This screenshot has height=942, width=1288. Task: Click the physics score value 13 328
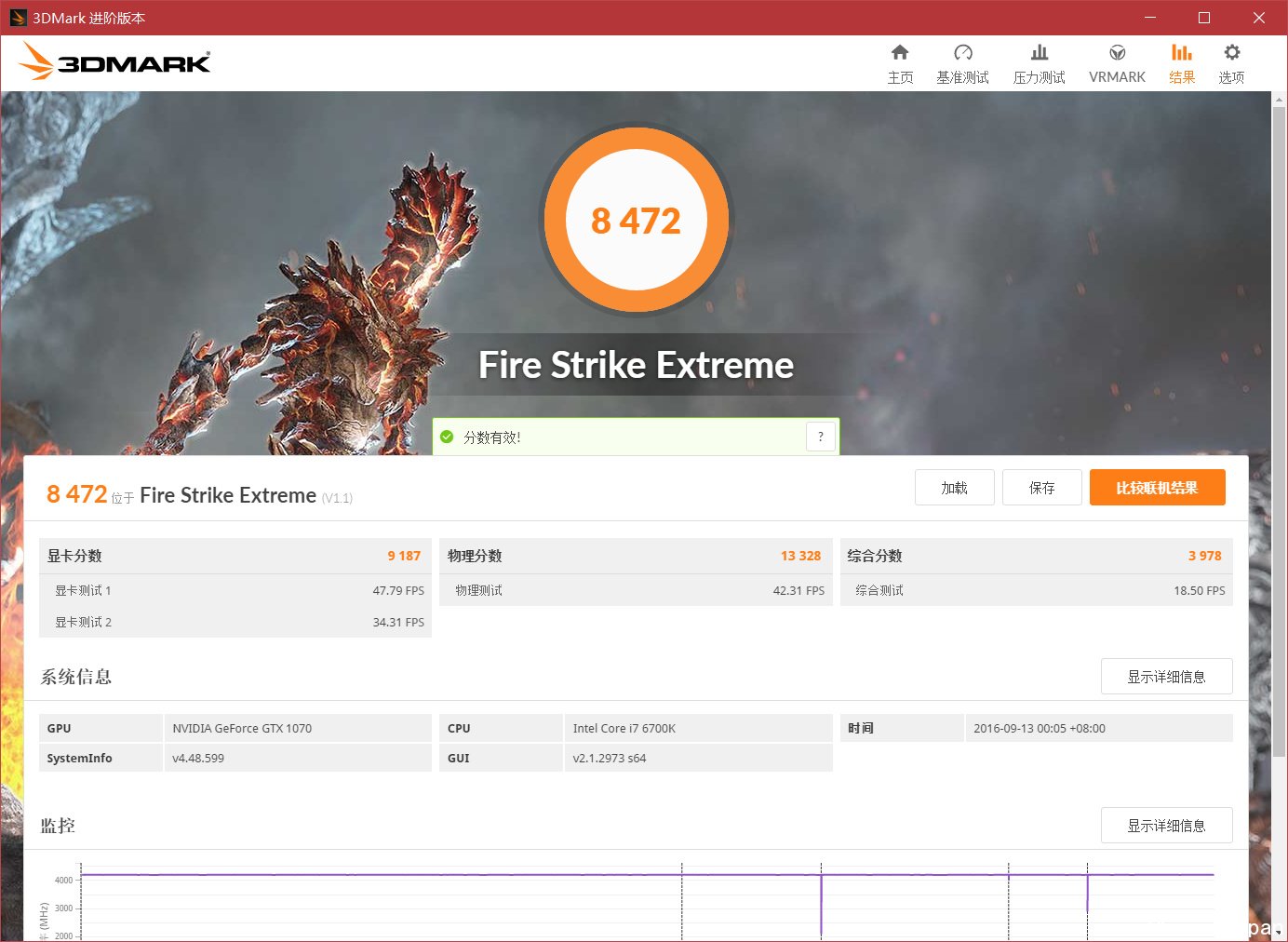800,556
